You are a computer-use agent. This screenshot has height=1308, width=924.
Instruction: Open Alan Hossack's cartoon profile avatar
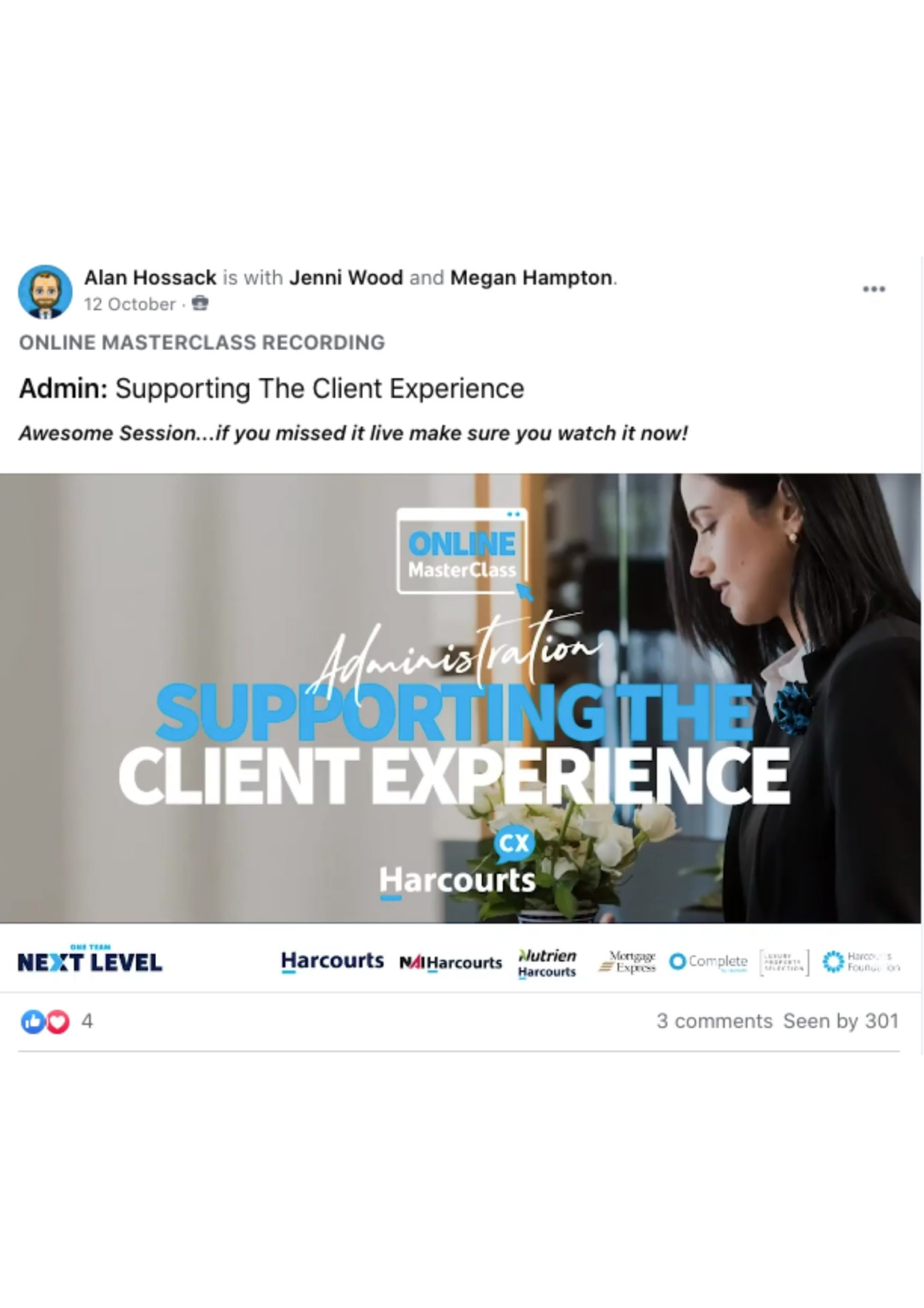(45, 292)
